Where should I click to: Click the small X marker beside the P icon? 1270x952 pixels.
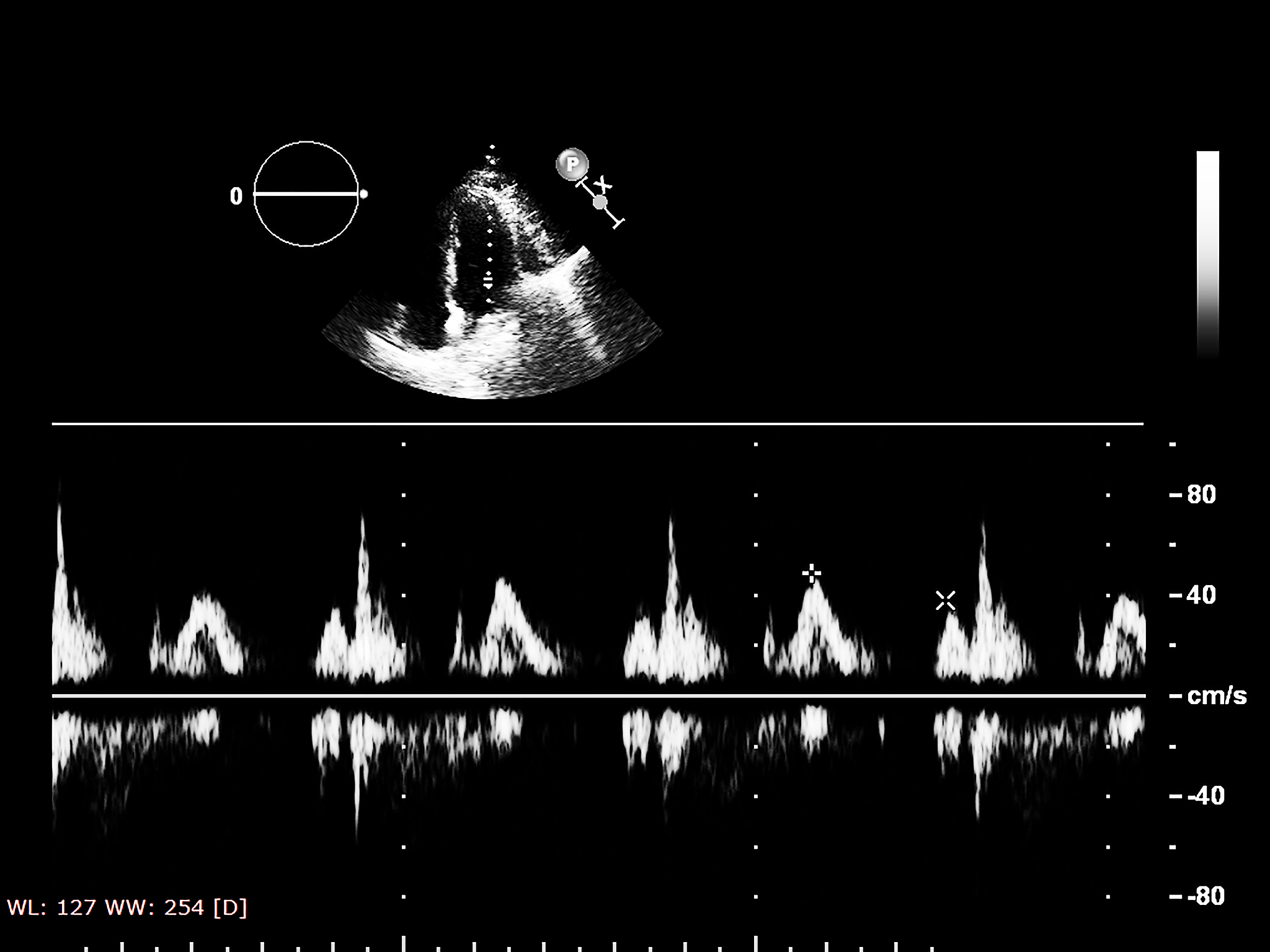[603, 185]
